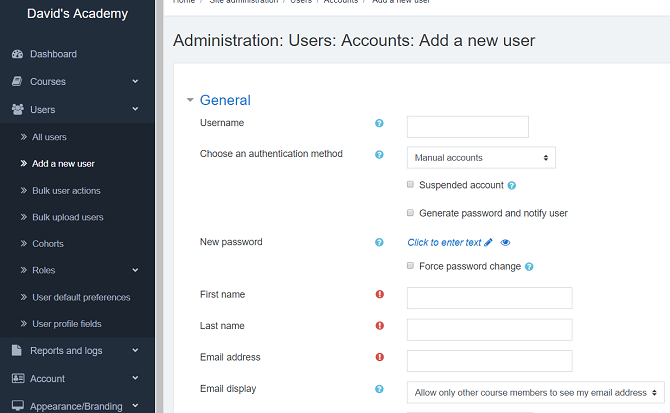The height and width of the screenshot is (413, 670).
Task: Click the Email address input field
Action: click(489, 361)
